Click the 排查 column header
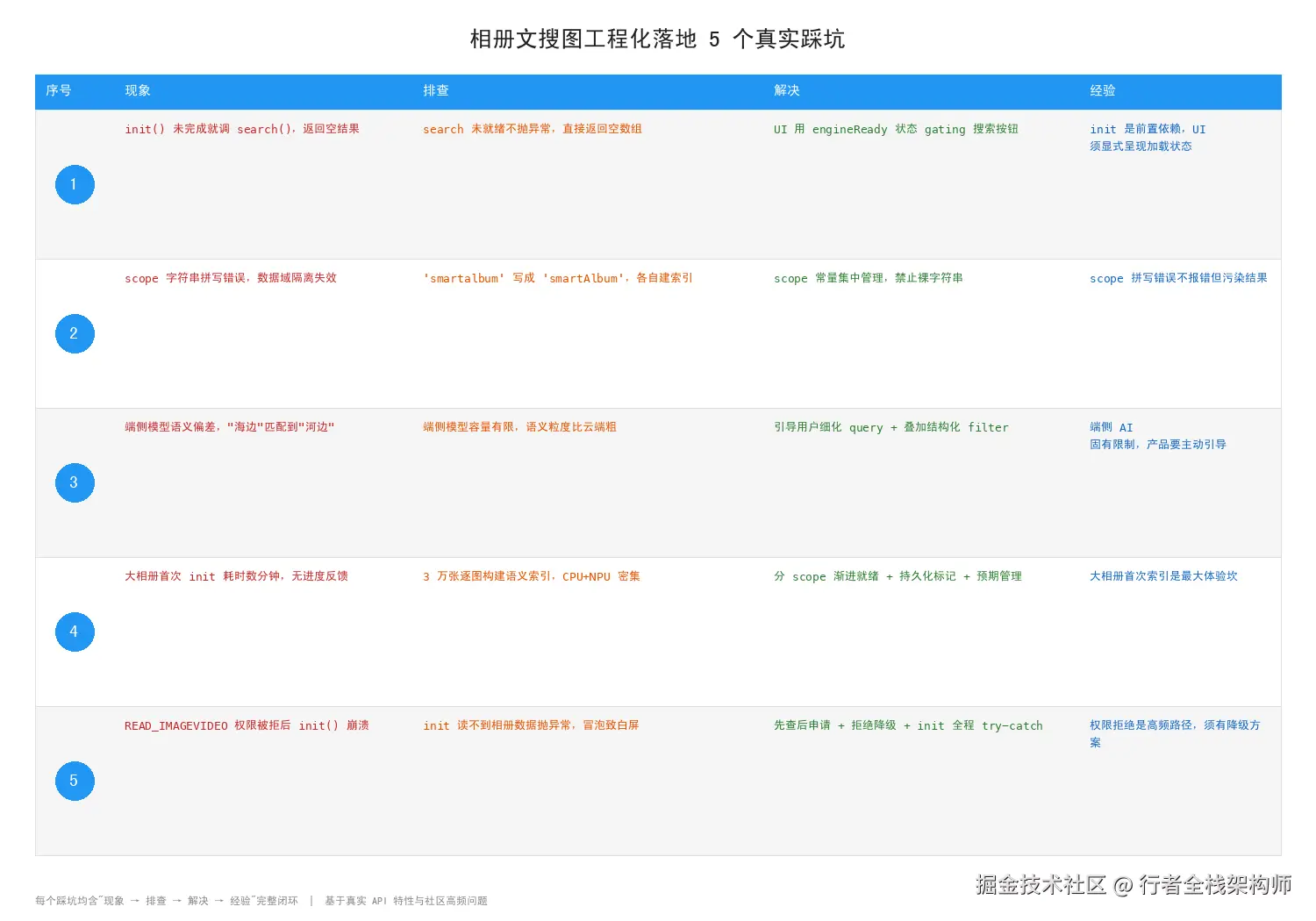1316x921 pixels. [x=436, y=90]
